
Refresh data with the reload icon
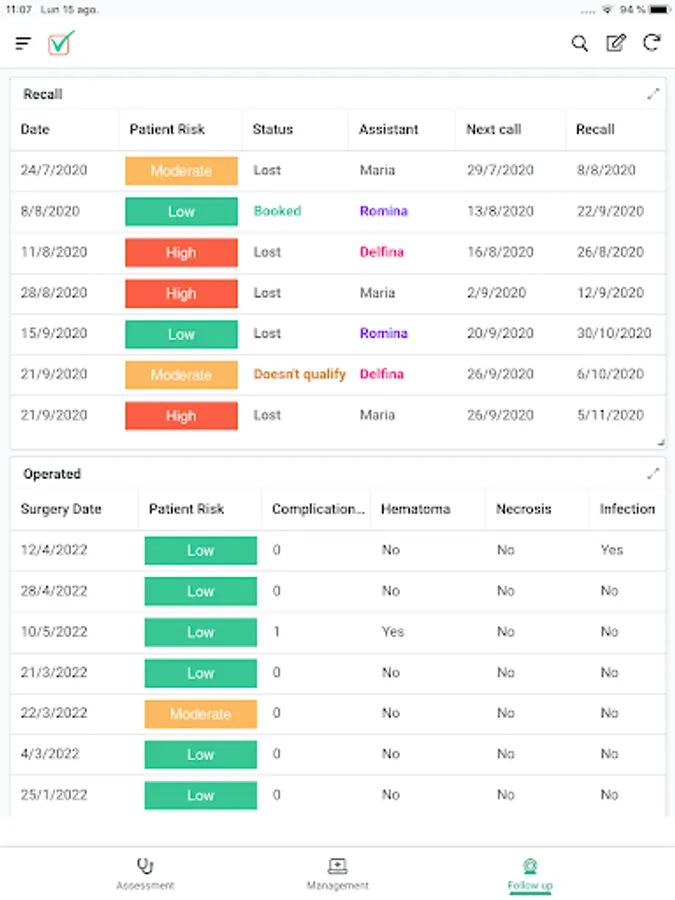[651, 43]
